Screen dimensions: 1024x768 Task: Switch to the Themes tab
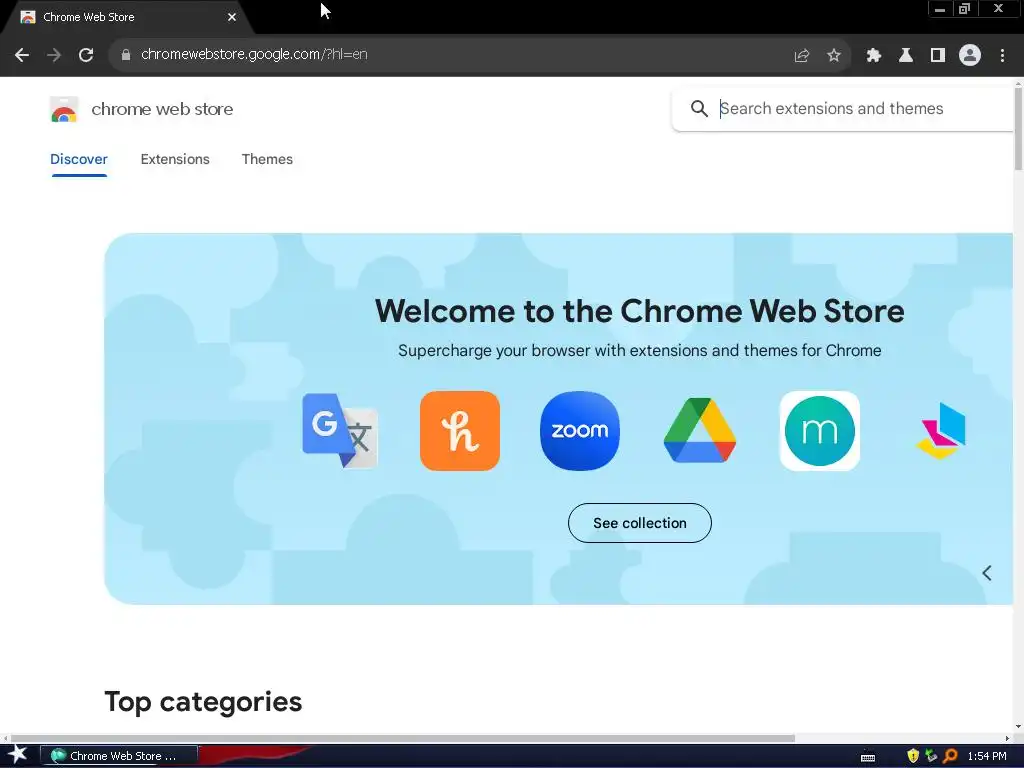click(267, 159)
